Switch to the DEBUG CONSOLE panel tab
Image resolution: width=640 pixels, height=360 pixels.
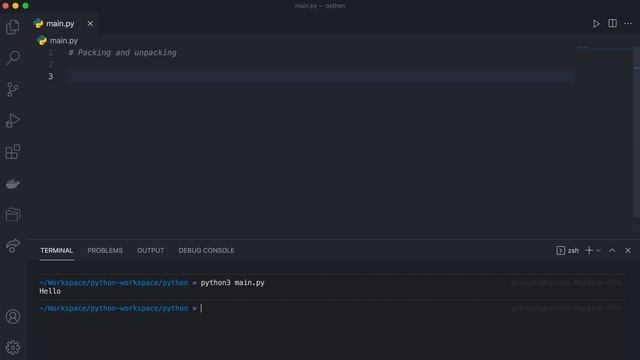[206, 251]
